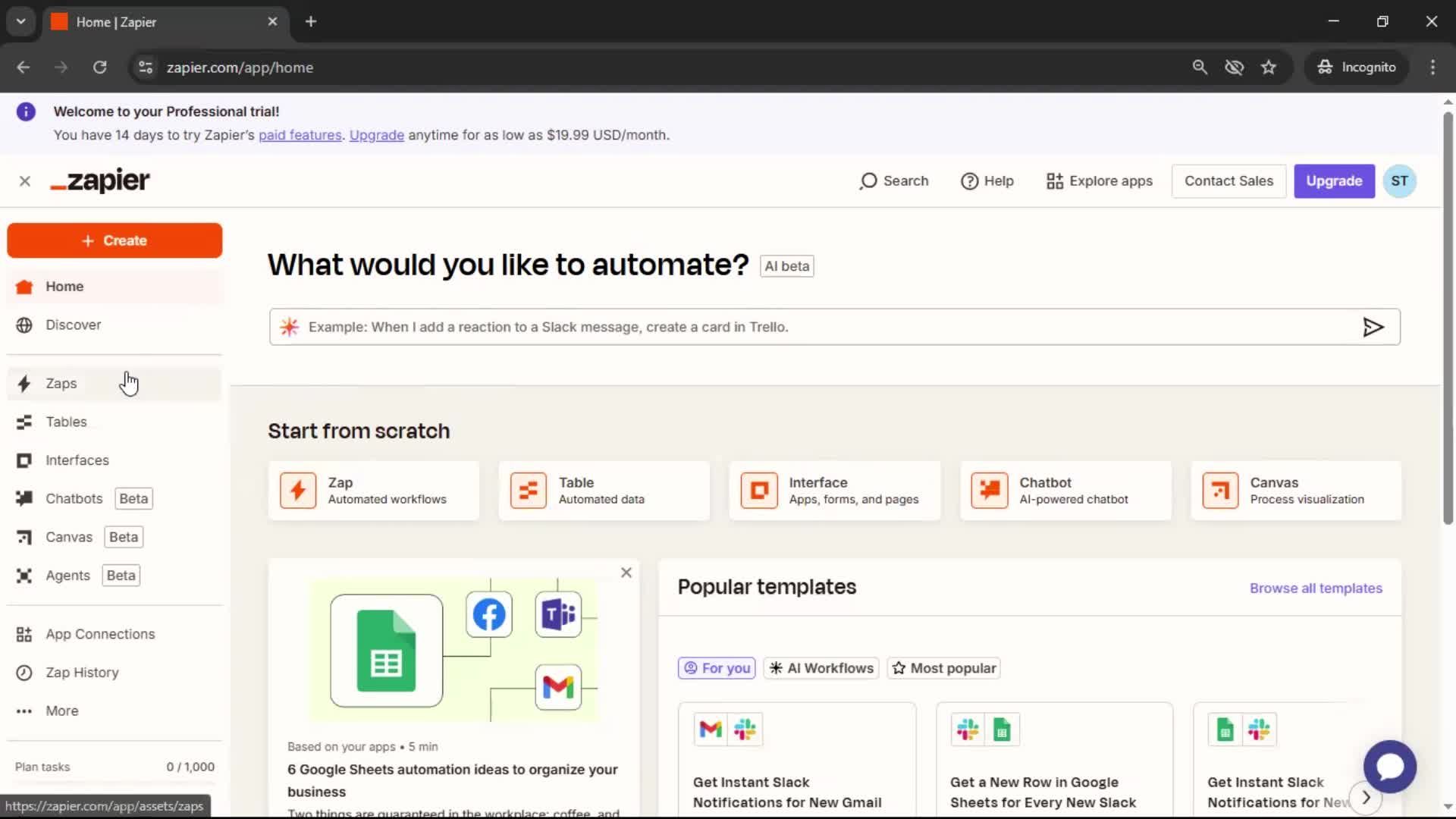Click the orange Create button
The height and width of the screenshot is (819, 1456).
point(115,240)
